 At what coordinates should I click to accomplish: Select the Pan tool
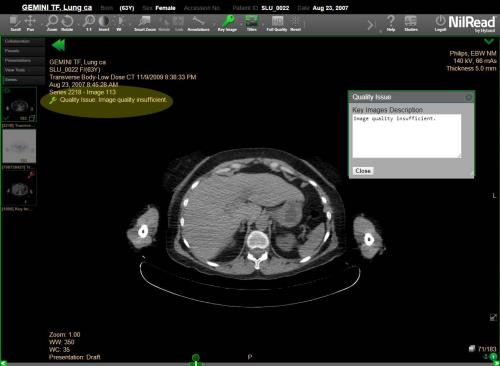click(x=30, y=23)
